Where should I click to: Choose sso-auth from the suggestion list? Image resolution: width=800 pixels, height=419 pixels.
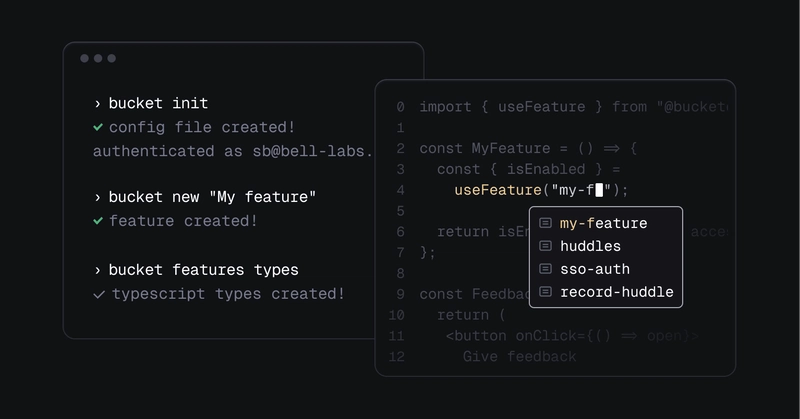606,269
